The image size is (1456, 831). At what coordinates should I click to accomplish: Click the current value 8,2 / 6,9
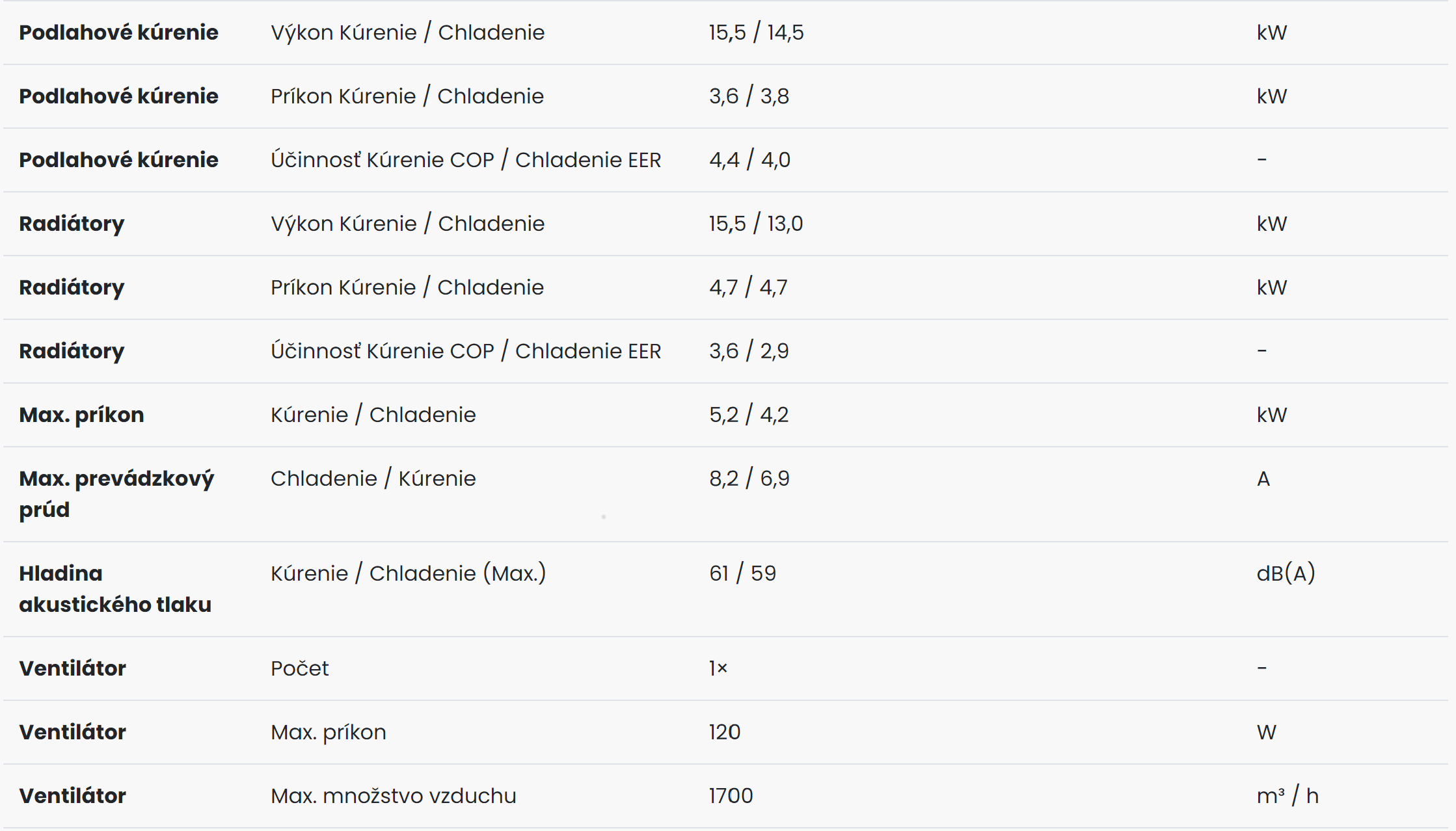(x=749, y=479)
